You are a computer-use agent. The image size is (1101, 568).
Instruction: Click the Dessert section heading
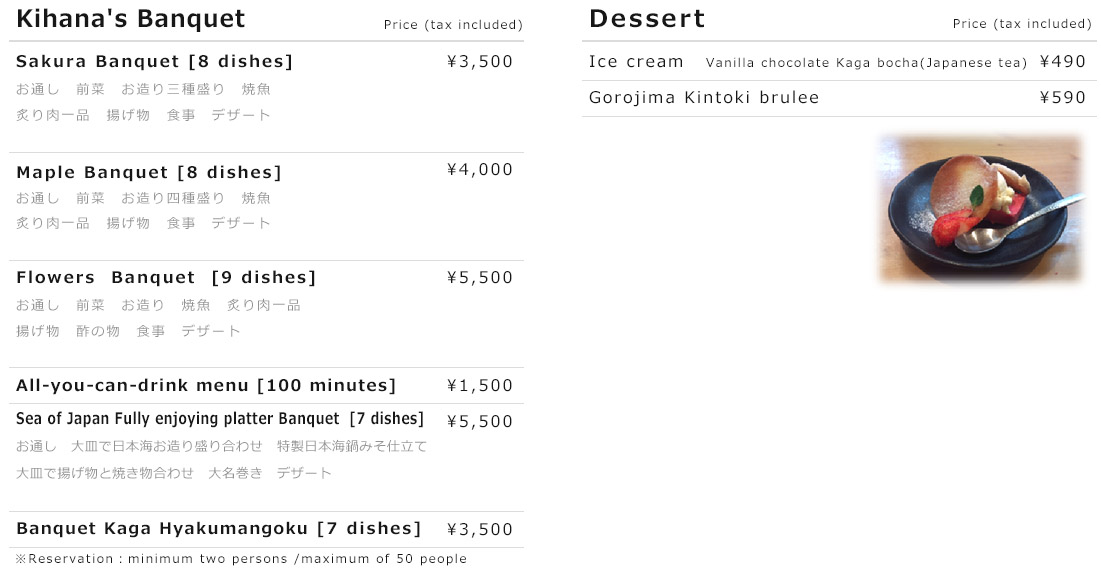coord(647,19)
